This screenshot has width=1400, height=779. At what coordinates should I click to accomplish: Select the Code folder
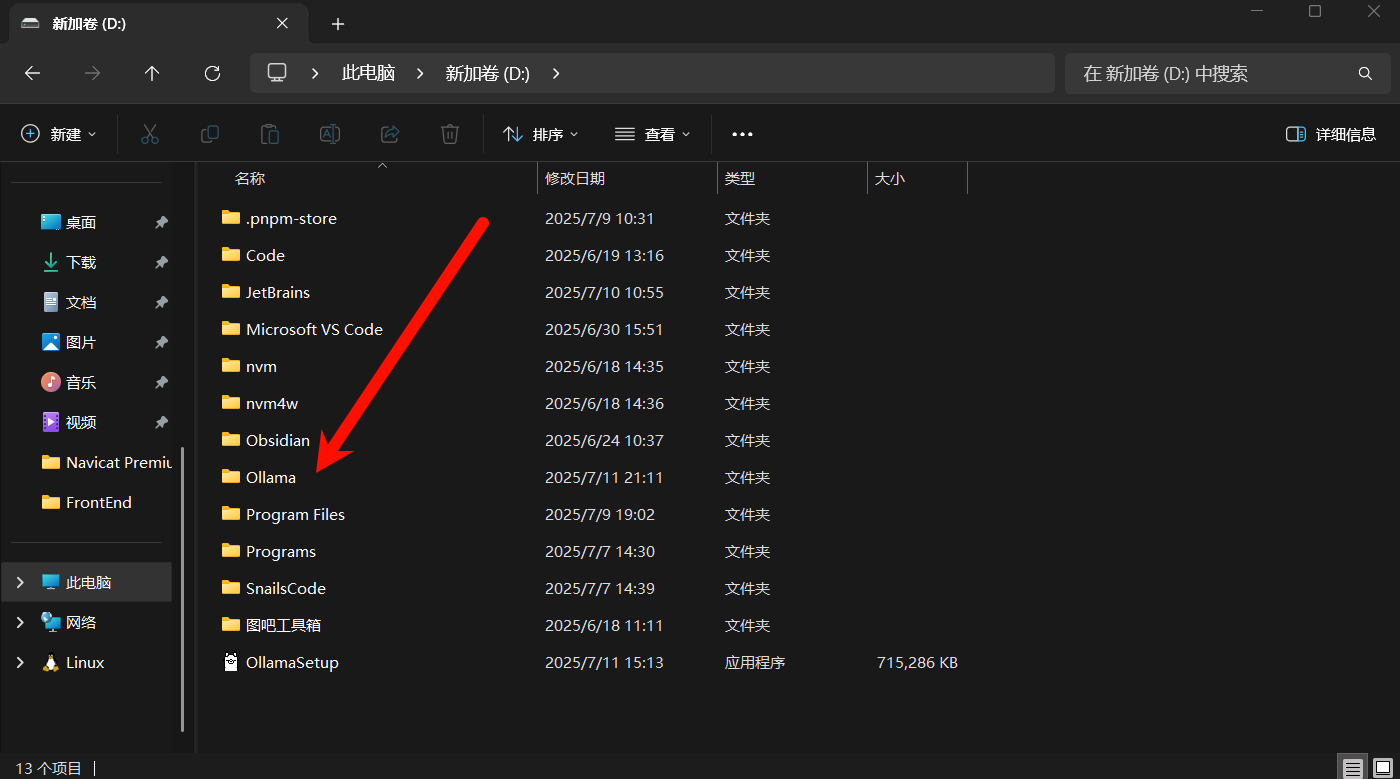(265, 255)
